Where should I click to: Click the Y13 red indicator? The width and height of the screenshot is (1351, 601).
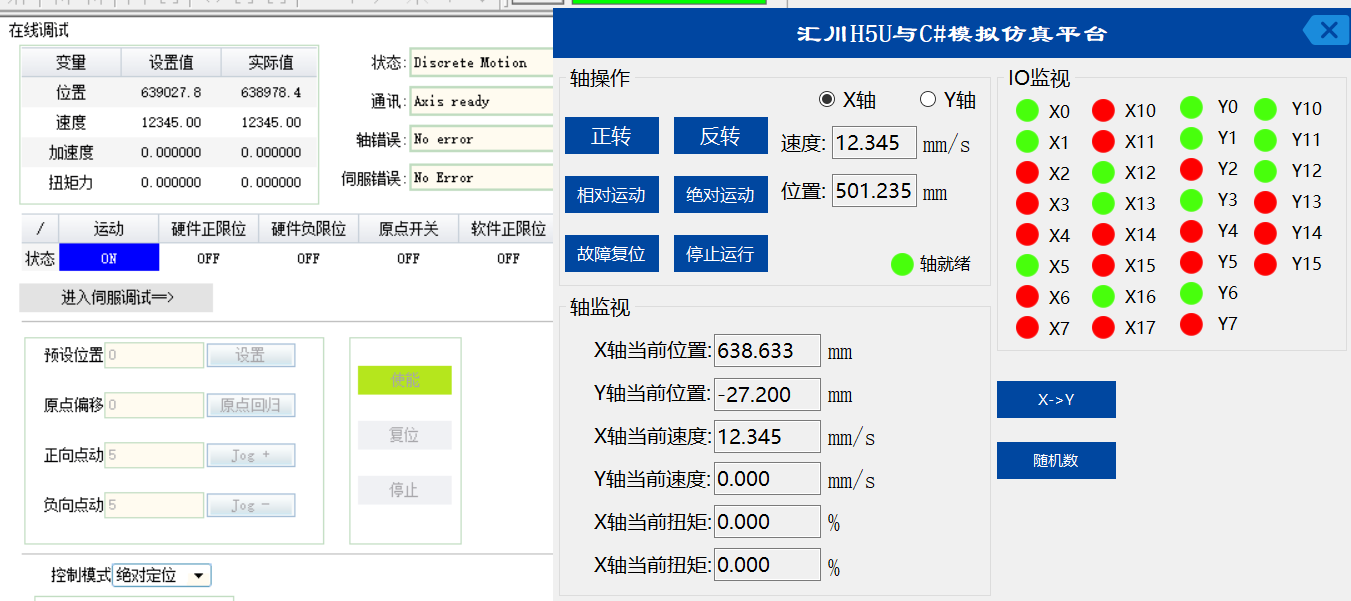tap(1265, 202)
